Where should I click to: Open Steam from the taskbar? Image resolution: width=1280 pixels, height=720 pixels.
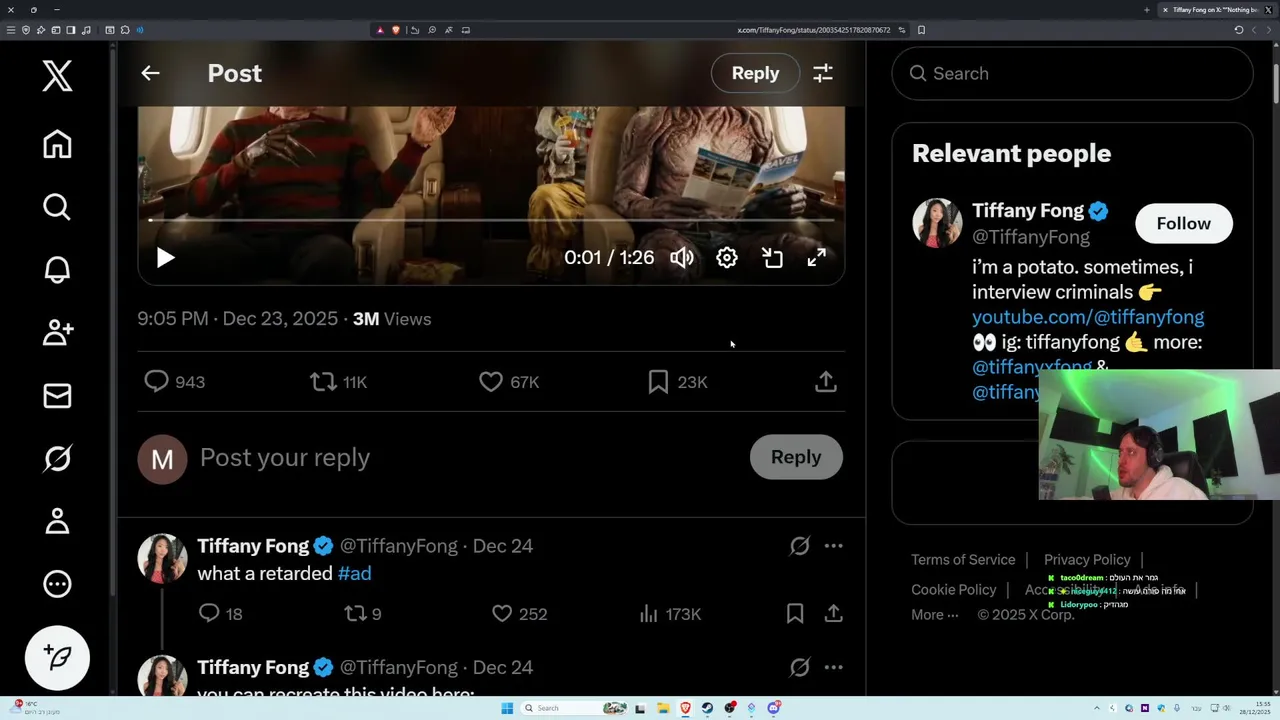coord(707,708)
